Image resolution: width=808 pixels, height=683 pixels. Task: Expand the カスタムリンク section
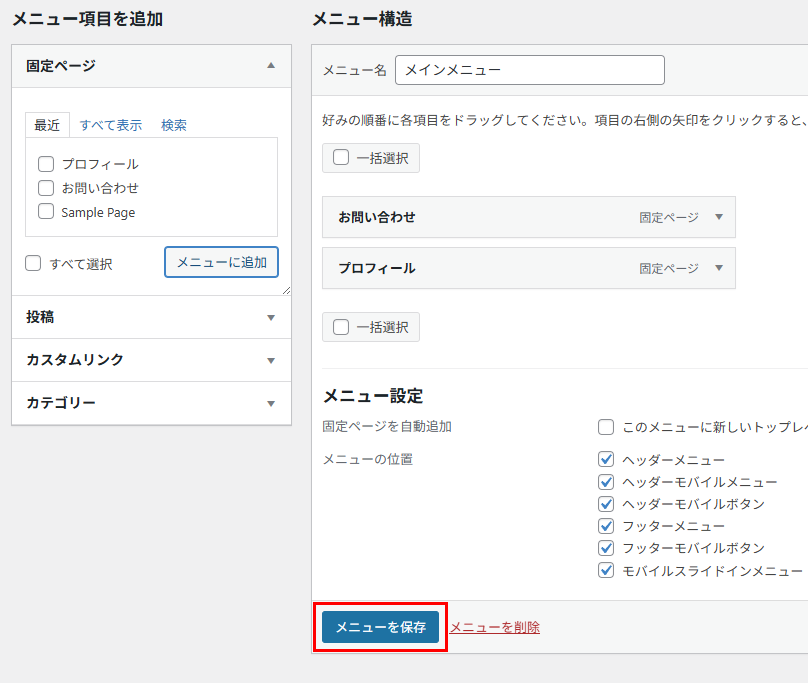pyautogui.click(x=270, y=361)
